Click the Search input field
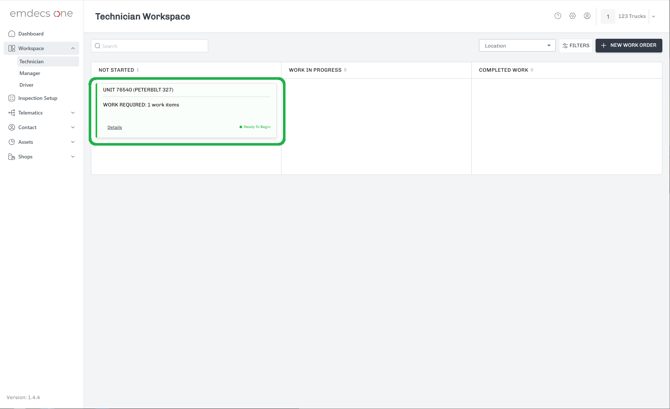The image size is (670, 409). tap(150, 46)
